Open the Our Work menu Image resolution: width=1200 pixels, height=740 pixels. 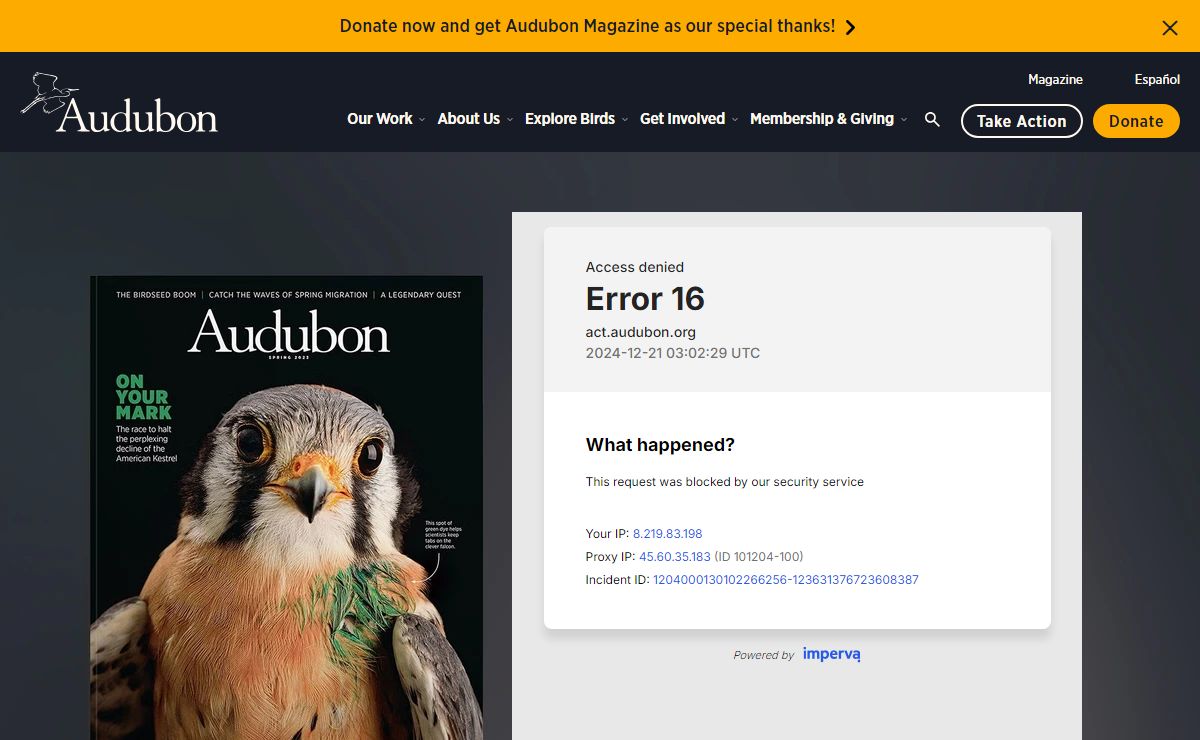pos(380,119)
